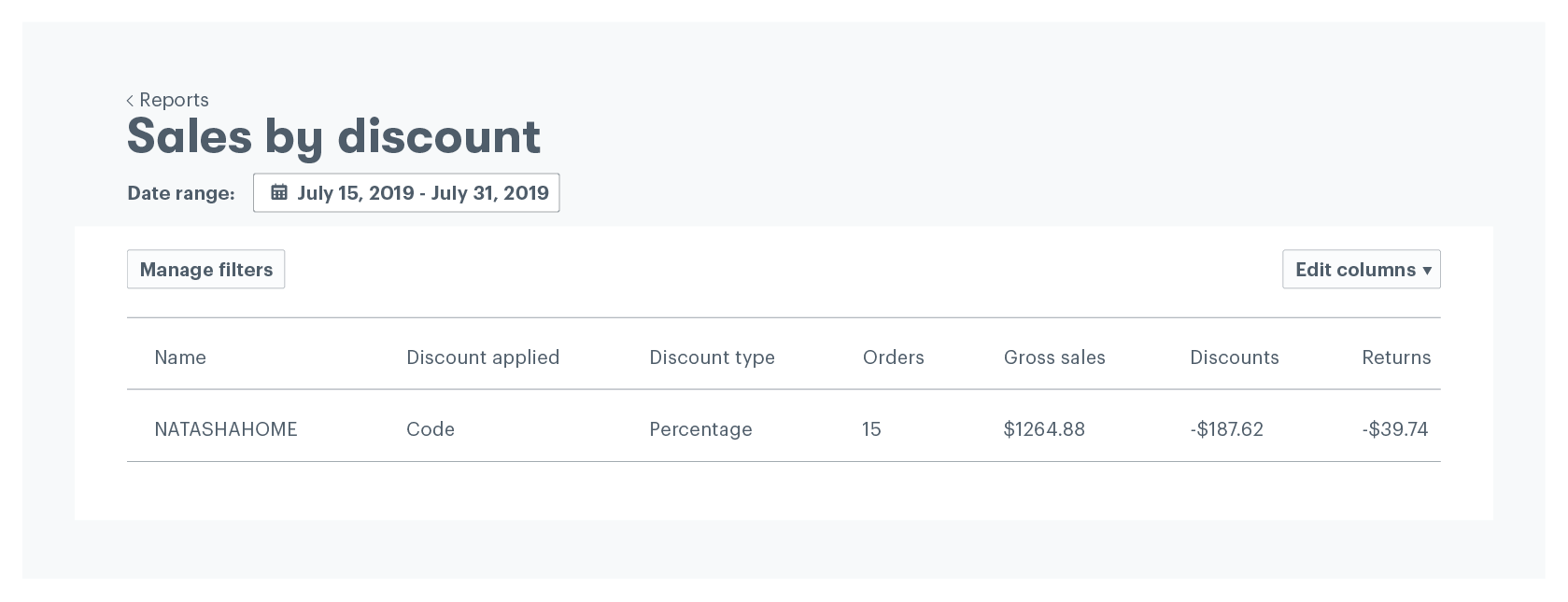The image size is (1568, 602).
Task: Navigate back using the Reports link
Action: tap(174, 100)
